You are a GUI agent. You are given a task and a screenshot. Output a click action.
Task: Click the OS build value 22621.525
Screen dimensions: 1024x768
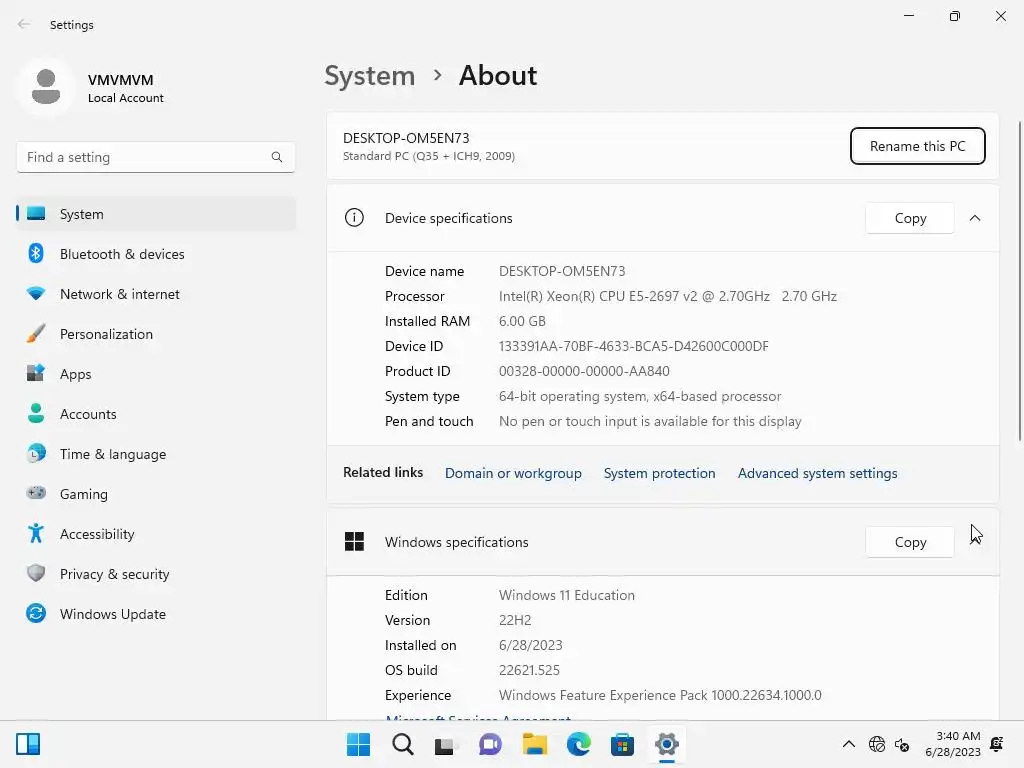click(529, 670)
